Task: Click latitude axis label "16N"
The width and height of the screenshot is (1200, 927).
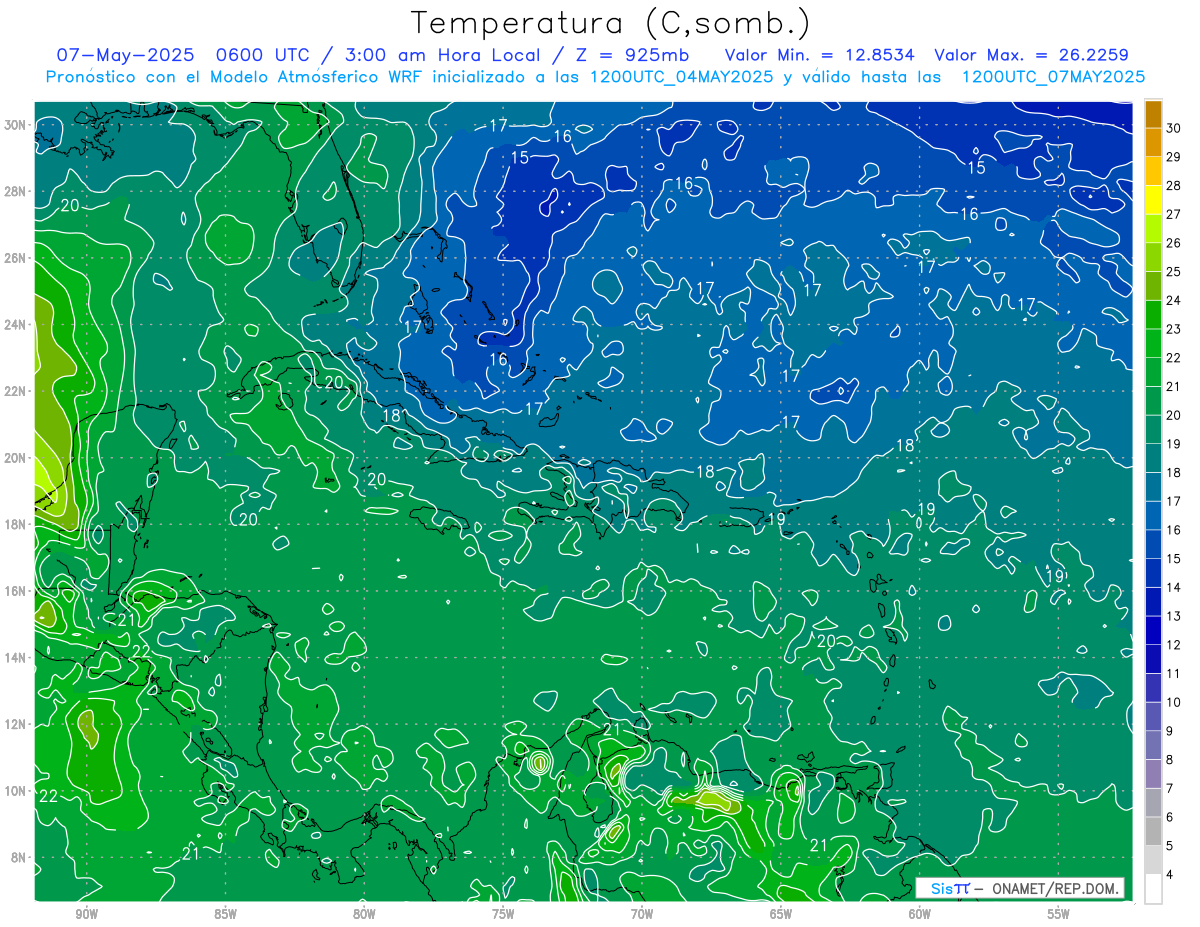Action: [x=17, y=591]
